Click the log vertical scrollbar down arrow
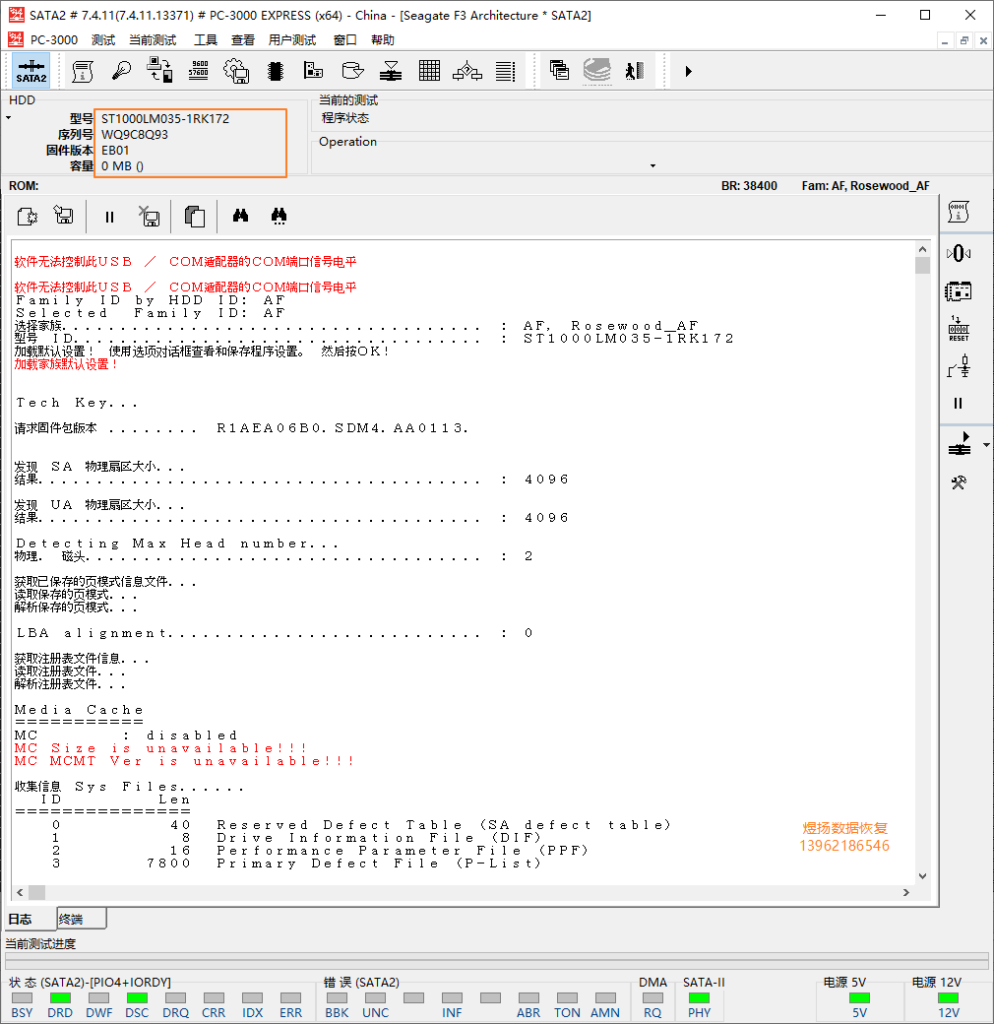 922,876
